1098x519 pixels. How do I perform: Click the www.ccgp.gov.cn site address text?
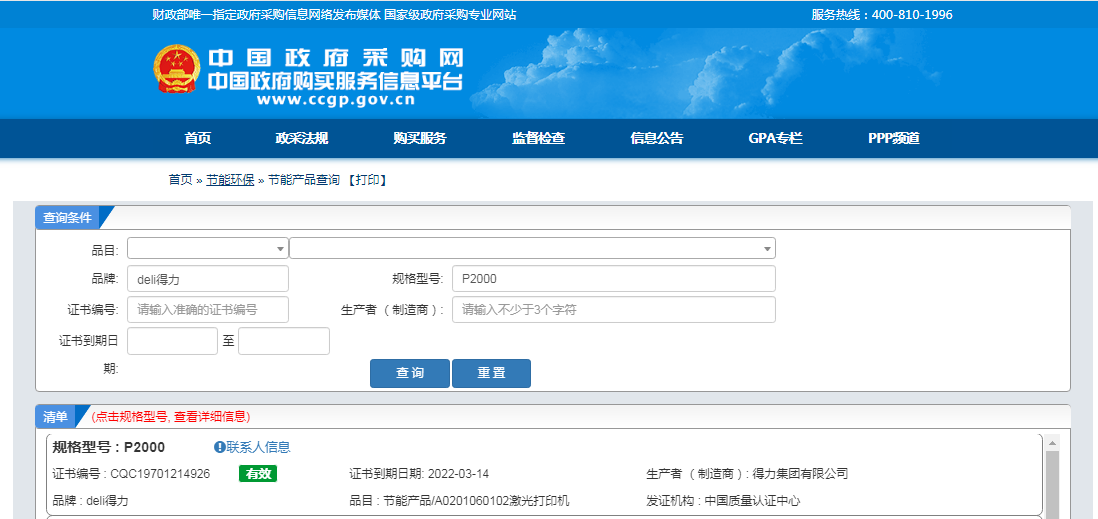pyautogui.click(x=336, y=99)
